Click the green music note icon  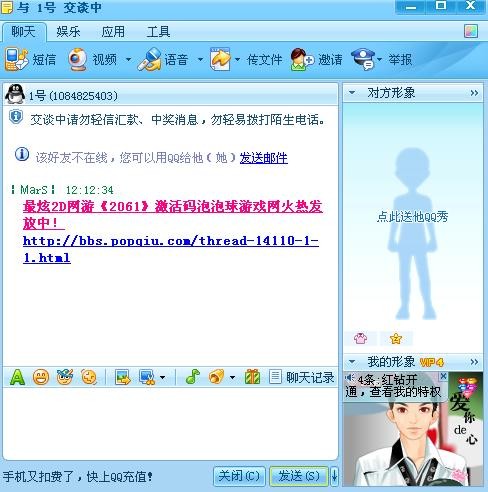pyautogui.click(x=193, y=377)
